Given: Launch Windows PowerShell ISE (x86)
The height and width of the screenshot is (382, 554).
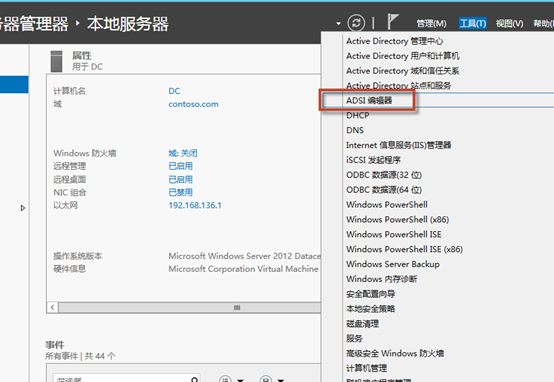Looking at the screenshot, I should point(404,249).
